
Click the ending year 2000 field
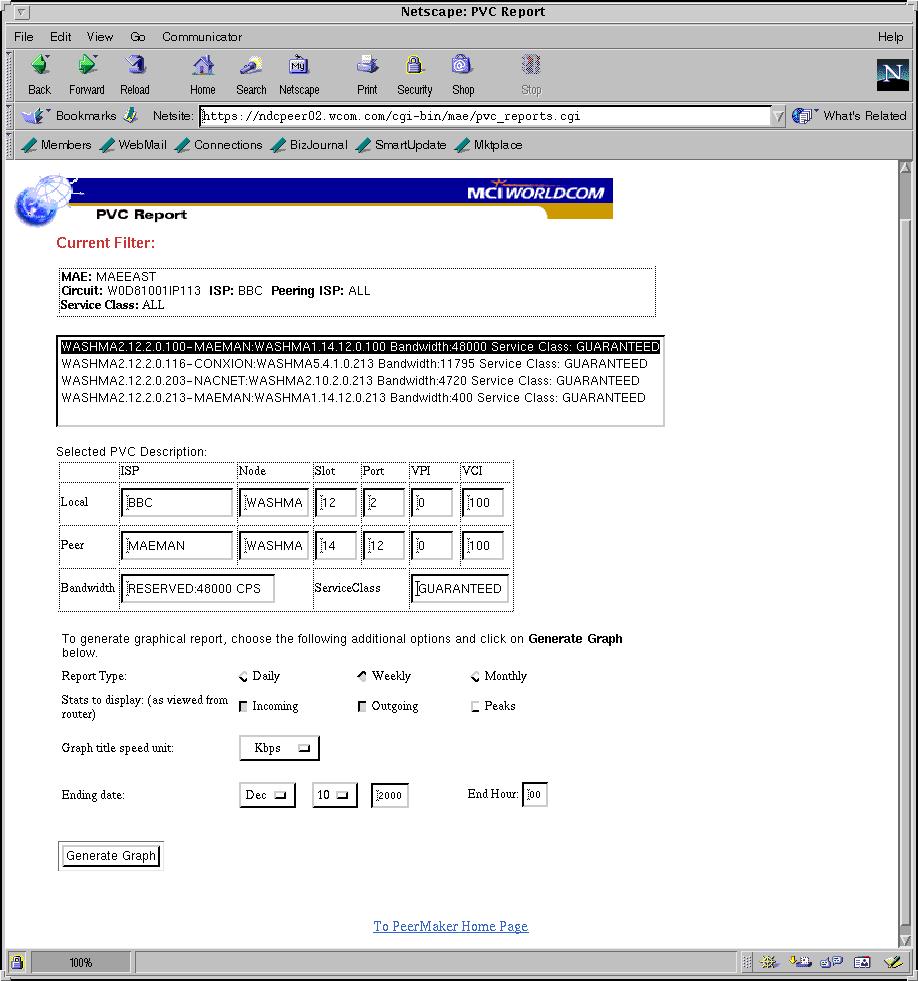click(x=390, y=795)
